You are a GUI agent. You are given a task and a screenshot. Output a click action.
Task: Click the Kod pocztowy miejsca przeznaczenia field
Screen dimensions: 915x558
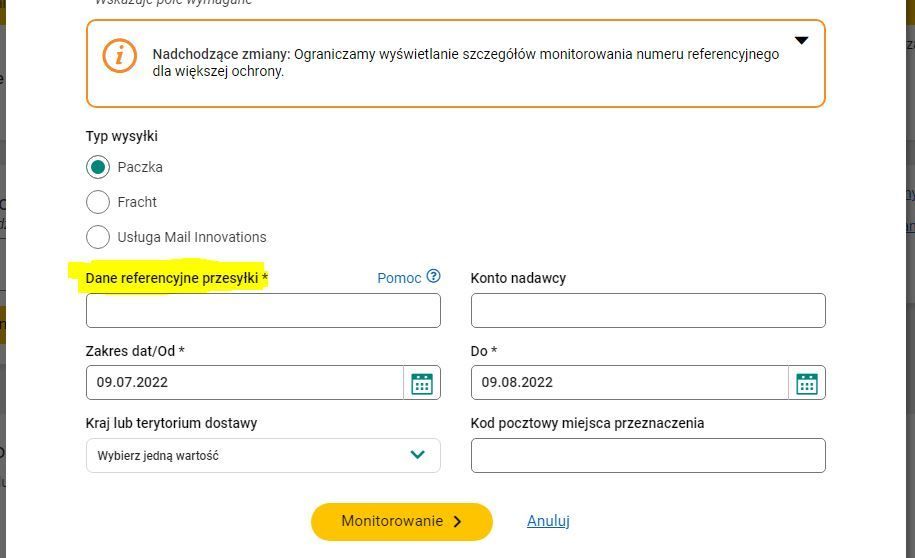tap(648, 455)
